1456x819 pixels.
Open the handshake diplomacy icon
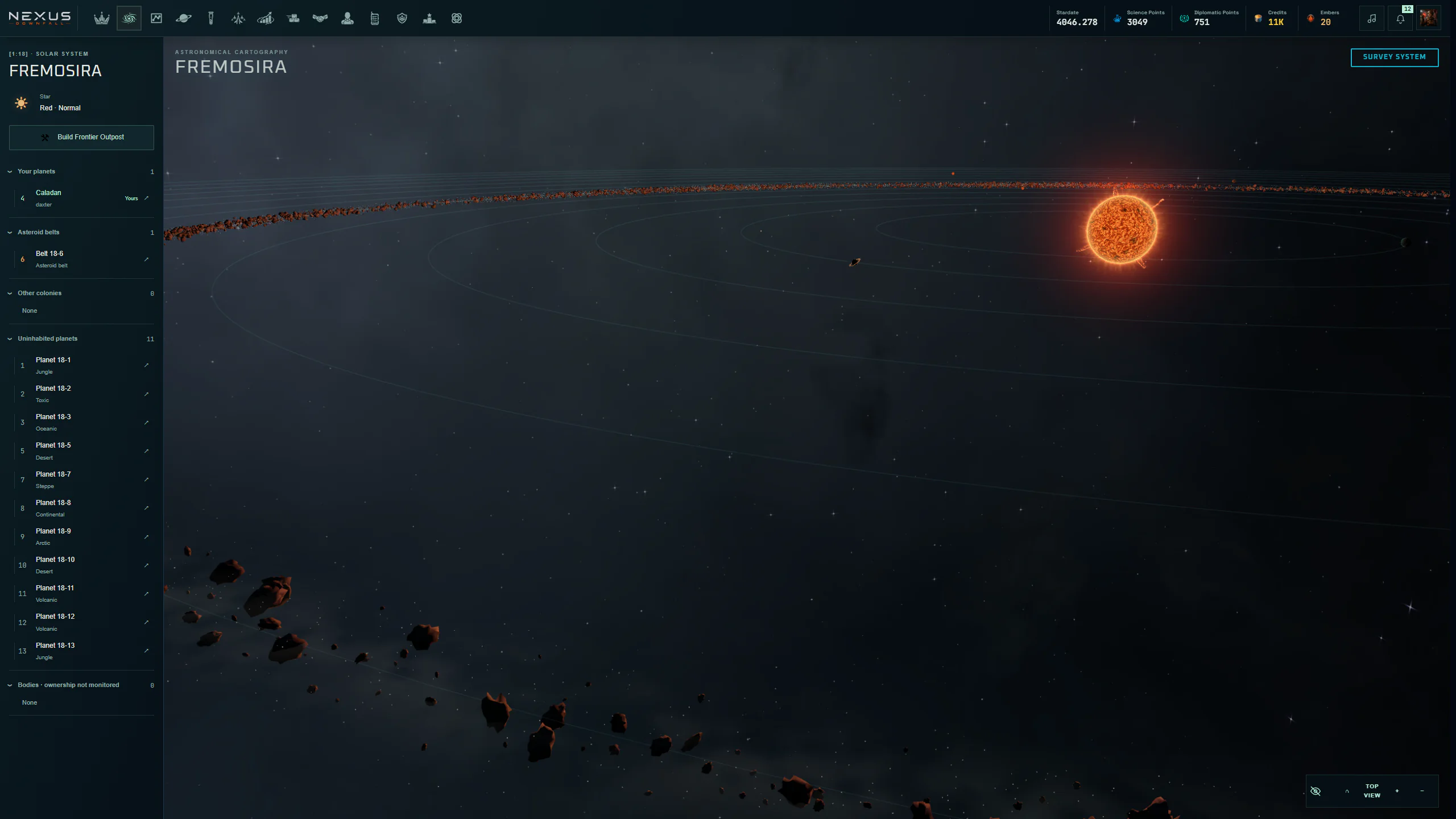click(320, 19)
